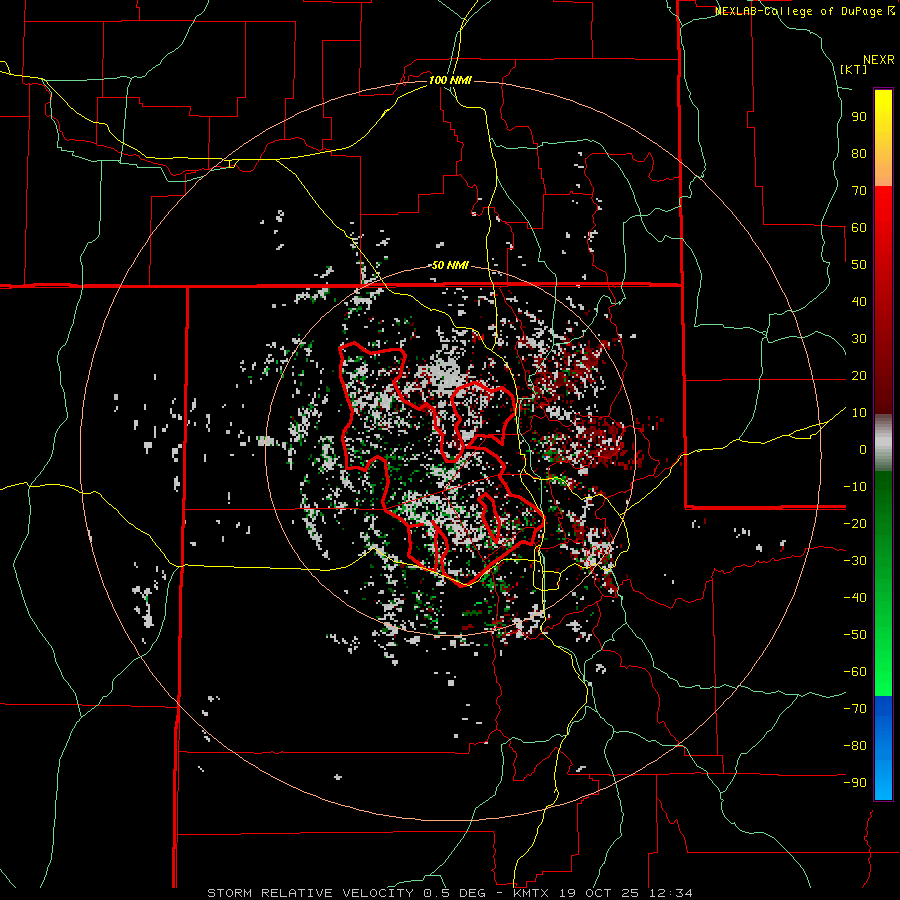Click the NEXR label above the color scale
Screen dimensions: 900x900
point(879,60)
